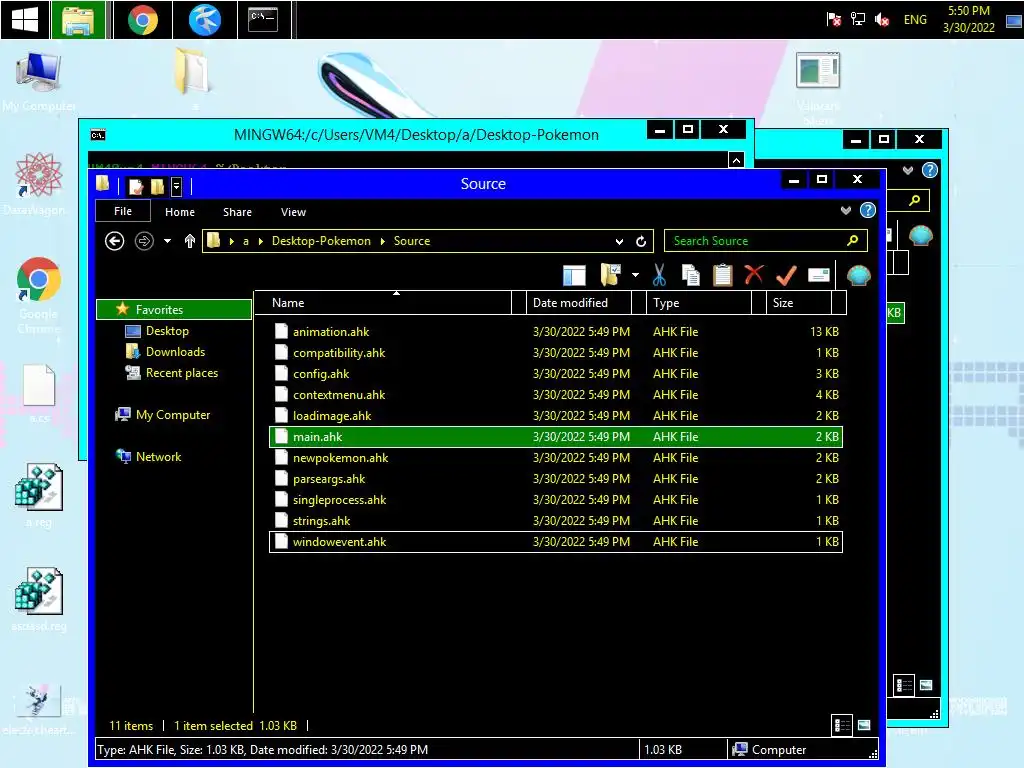Select Network in the navigation pane
This screenshot has width=1024, height=768.
click(x=158, y=456)
